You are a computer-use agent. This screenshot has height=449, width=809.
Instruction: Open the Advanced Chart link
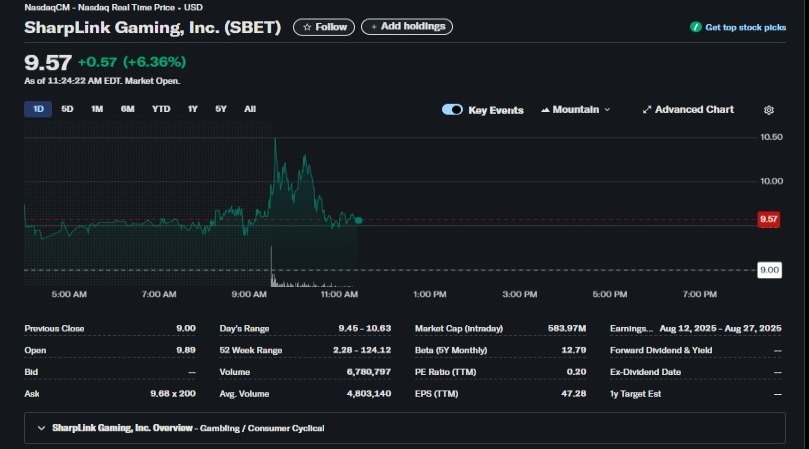click(688, 109)
